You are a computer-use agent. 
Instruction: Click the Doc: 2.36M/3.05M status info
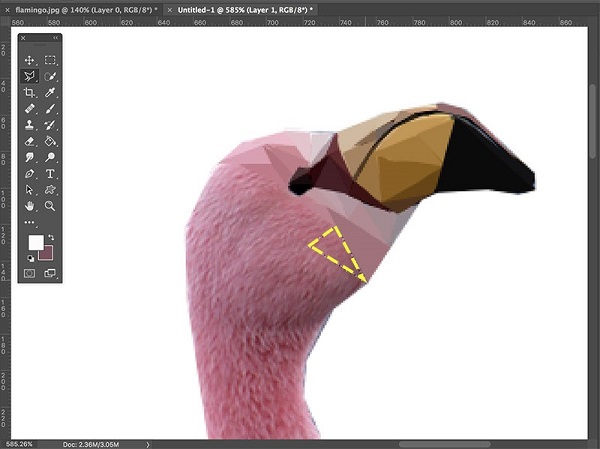[91, 445]
